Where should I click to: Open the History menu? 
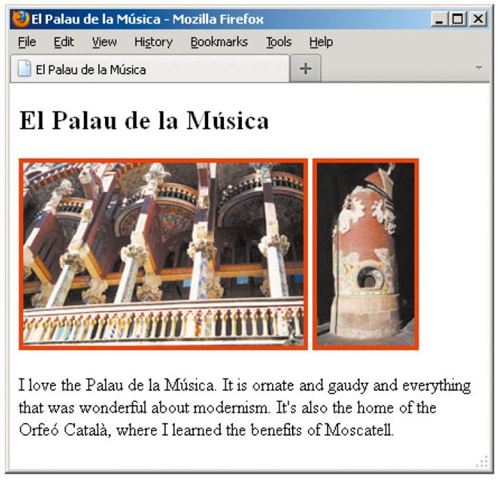pos(153,42)
